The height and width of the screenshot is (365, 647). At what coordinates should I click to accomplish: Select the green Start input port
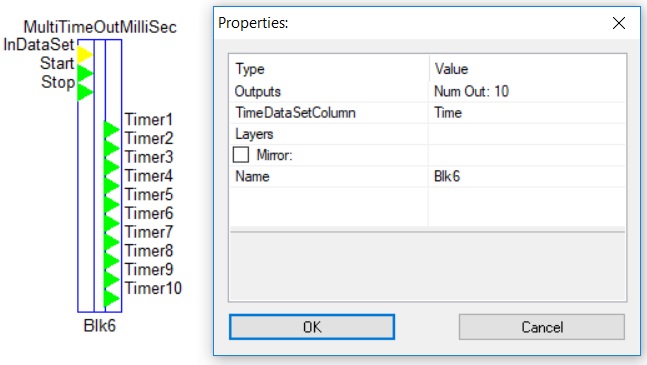pos(85,73)
